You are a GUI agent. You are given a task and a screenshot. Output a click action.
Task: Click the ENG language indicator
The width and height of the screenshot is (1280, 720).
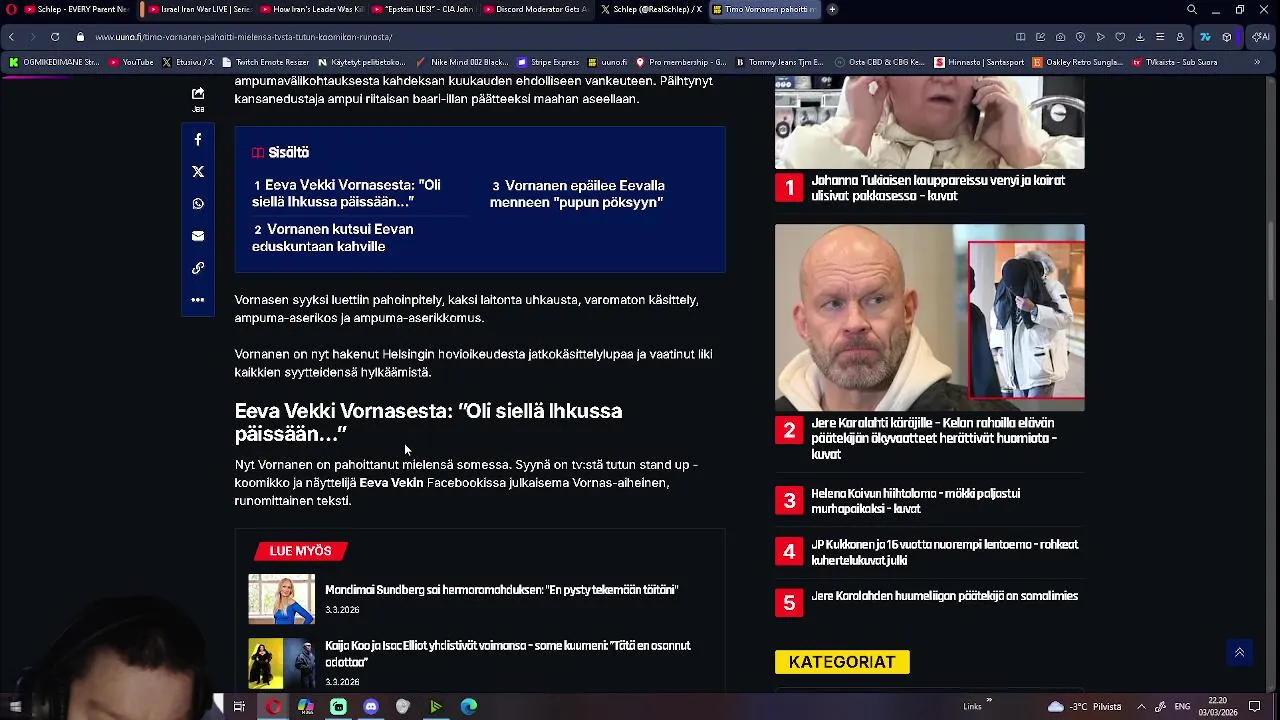pos(1182,707)
